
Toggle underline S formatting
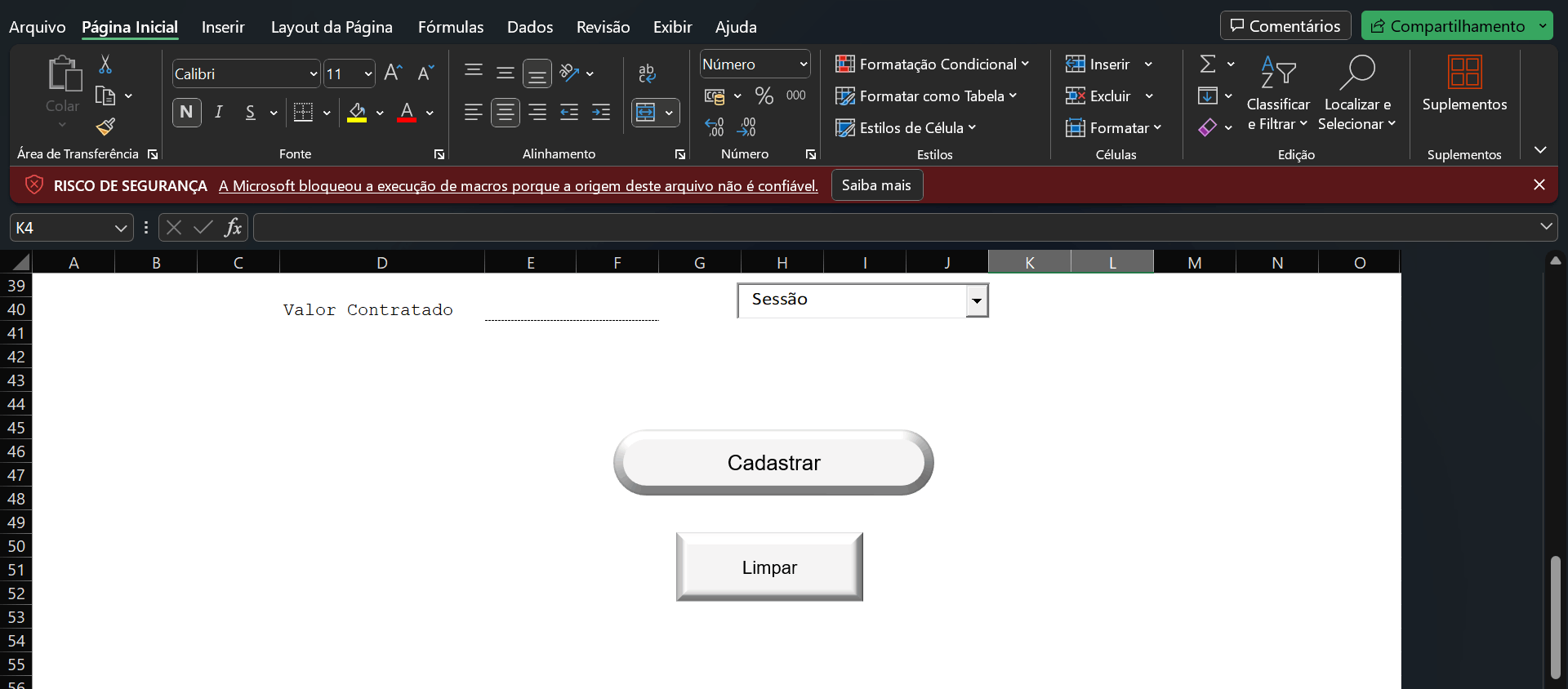click(251, 112)
